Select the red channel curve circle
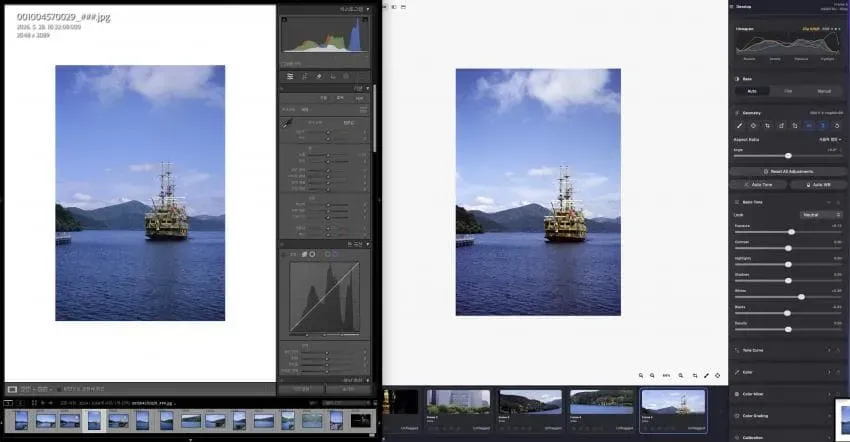This screenshot has width=850, height=442. pos(320,254)
